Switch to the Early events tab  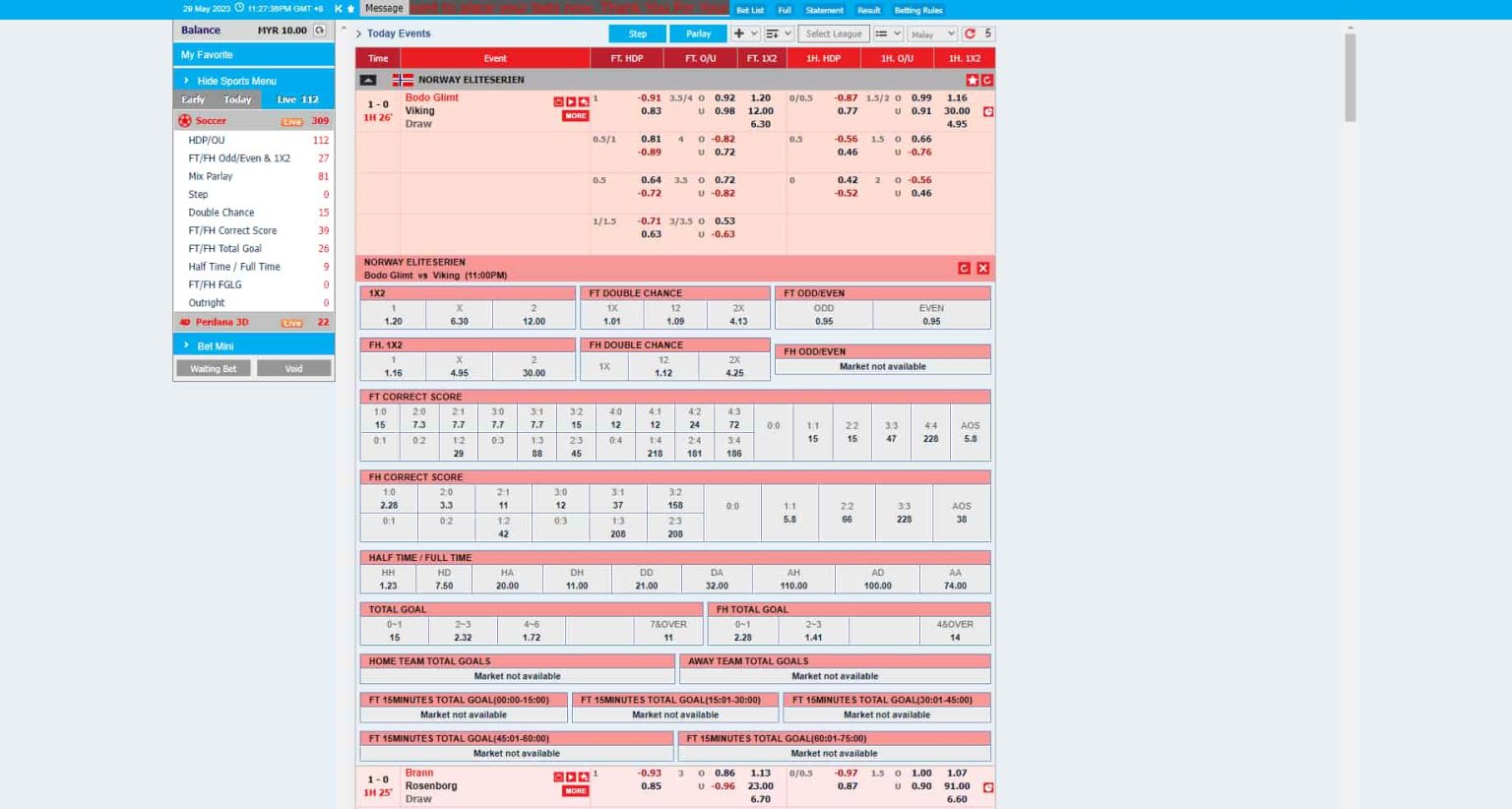coord(193,98)
